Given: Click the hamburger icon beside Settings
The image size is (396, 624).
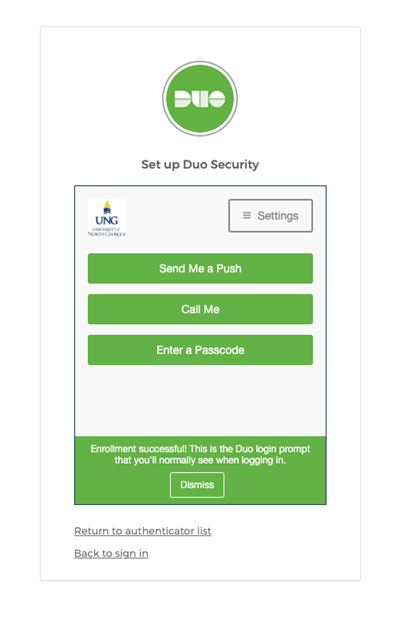Looking at the screenshot, I should click(247, 215).
